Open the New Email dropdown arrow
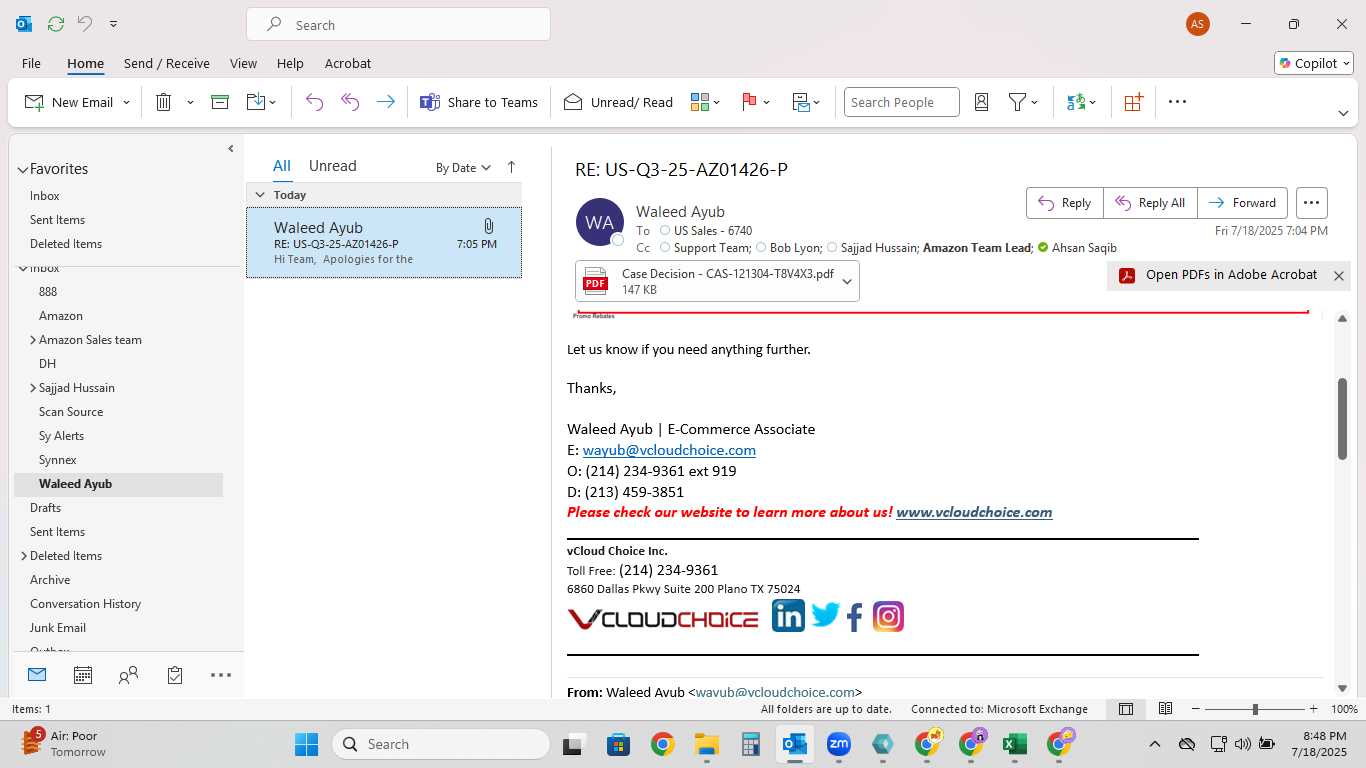Screen dimensions: 1366x768 [126, 102]
